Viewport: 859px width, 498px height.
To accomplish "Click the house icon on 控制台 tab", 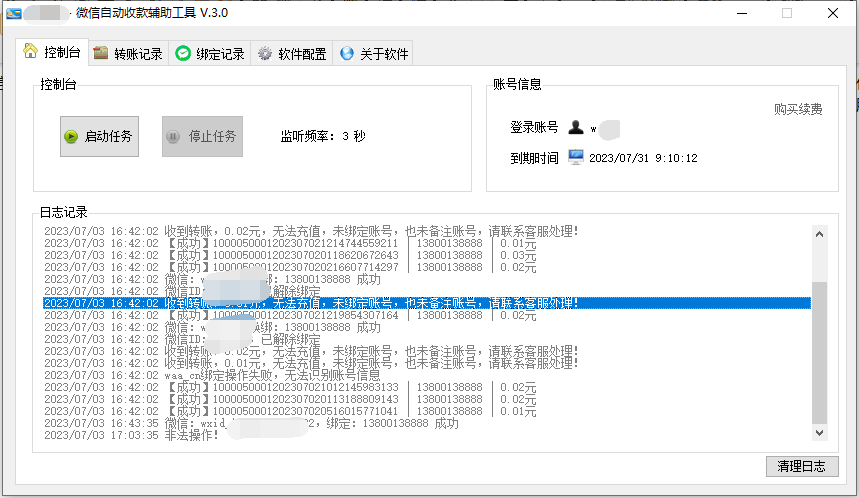I will tap(31, 51).
